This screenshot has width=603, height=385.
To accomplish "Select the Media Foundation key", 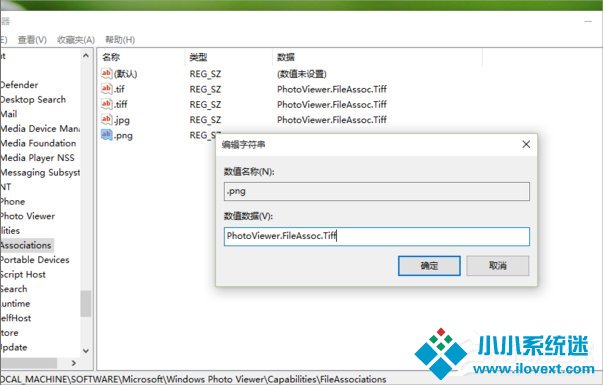I will tap(38, 143).
